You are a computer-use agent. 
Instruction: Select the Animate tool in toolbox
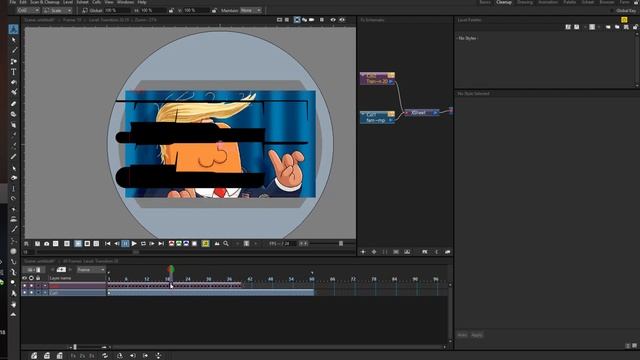[13, 29]
